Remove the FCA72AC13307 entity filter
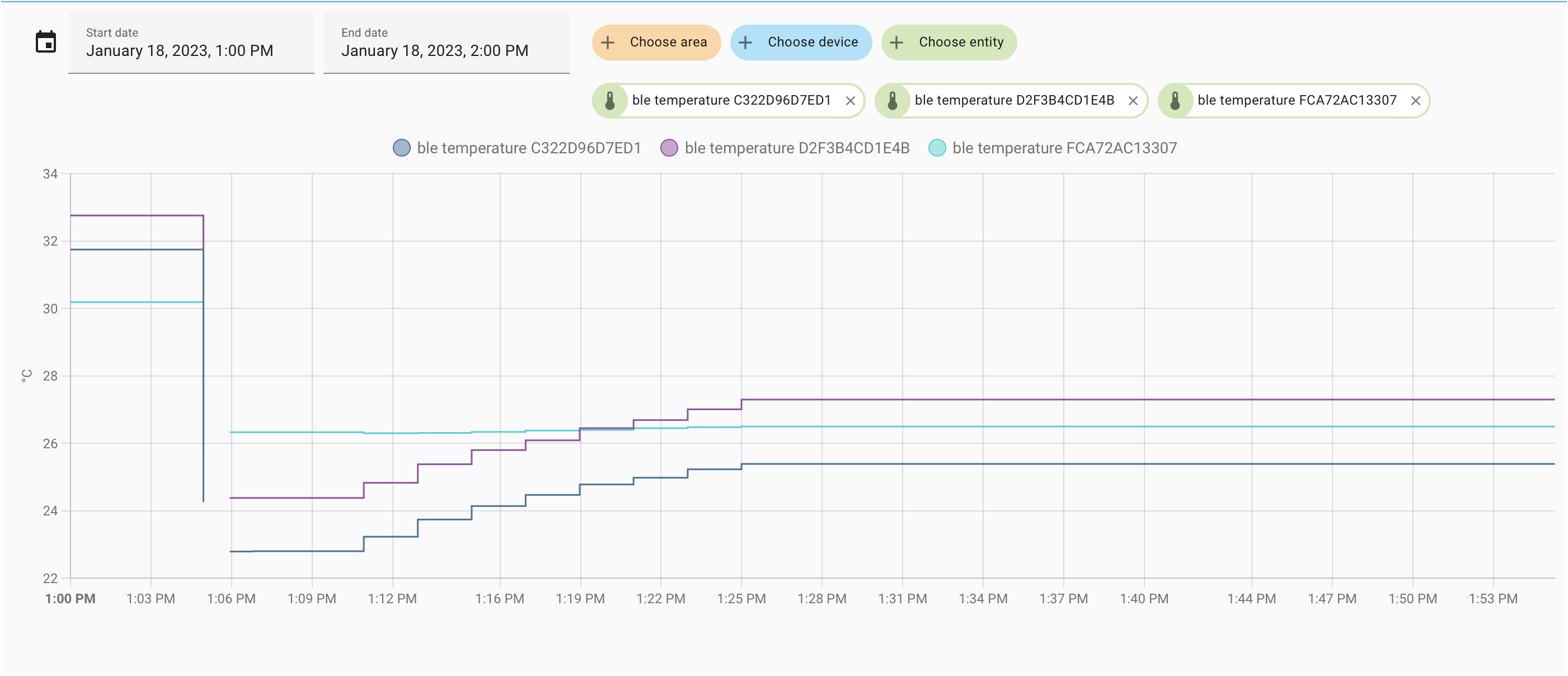The width and height of the screenshot is (1568, 676). pyautogui.click(x=1416, y=100)
